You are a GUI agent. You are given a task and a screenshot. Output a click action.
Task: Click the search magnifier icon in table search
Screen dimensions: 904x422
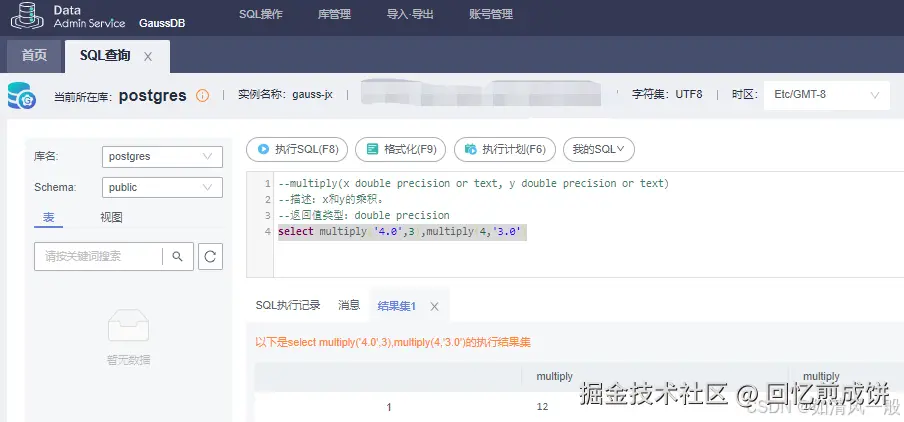point(178,257)
